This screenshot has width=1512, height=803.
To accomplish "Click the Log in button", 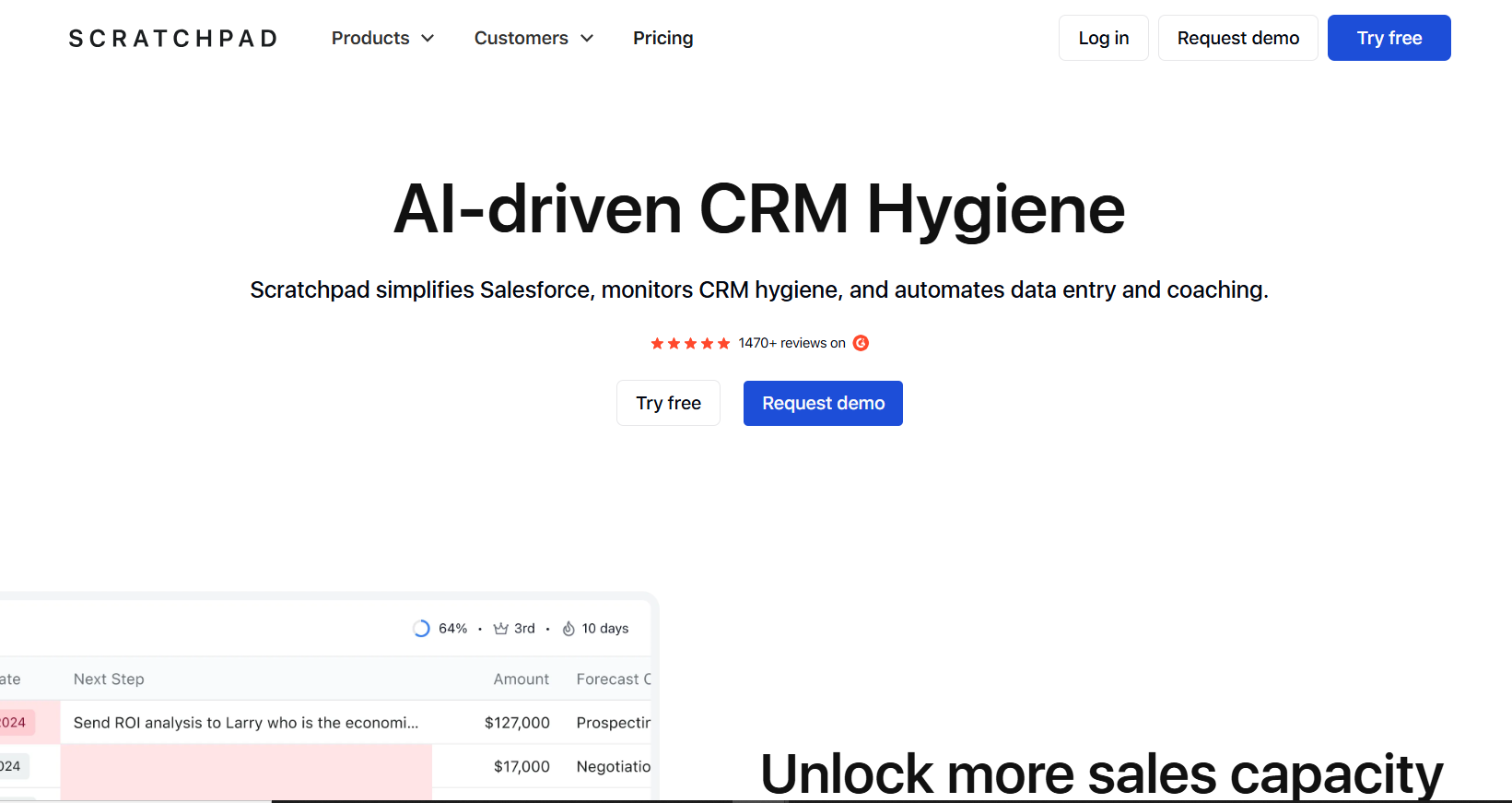I will tap(1104, 38).
